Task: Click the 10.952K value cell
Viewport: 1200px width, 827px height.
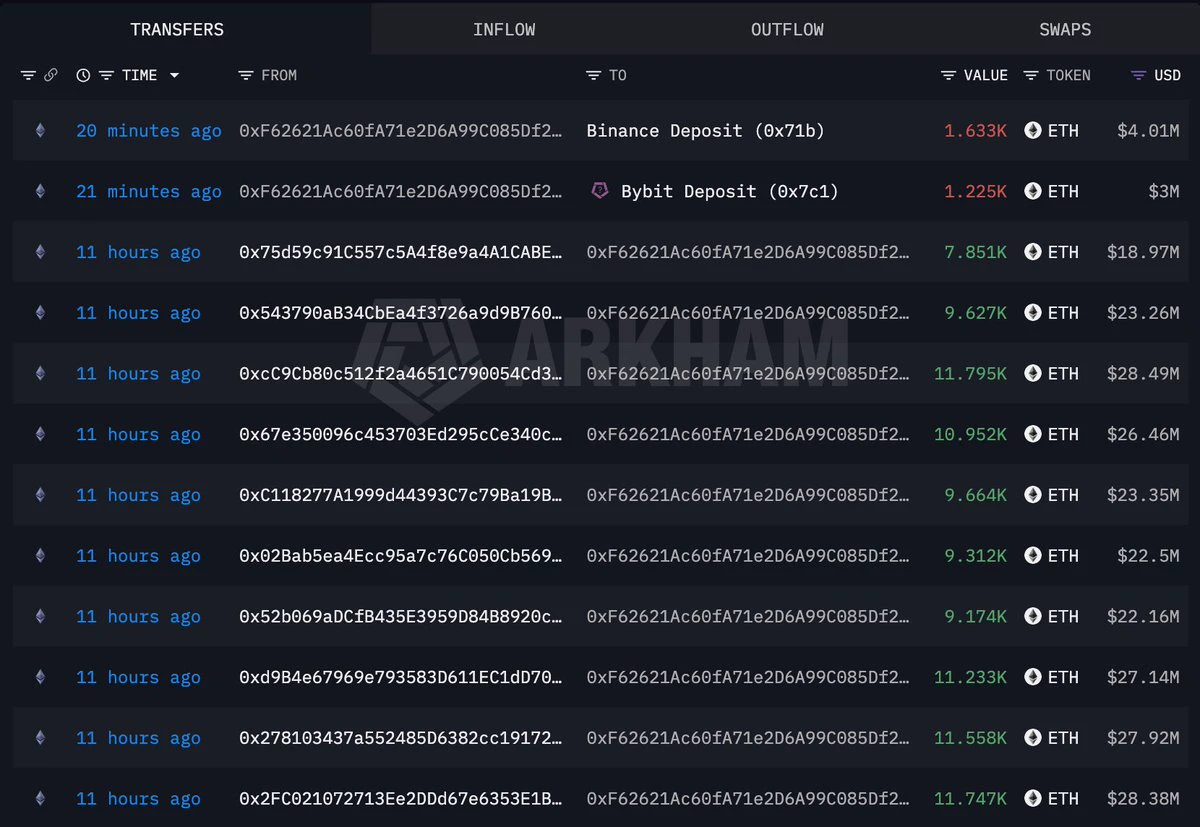Action: [970, 434]
